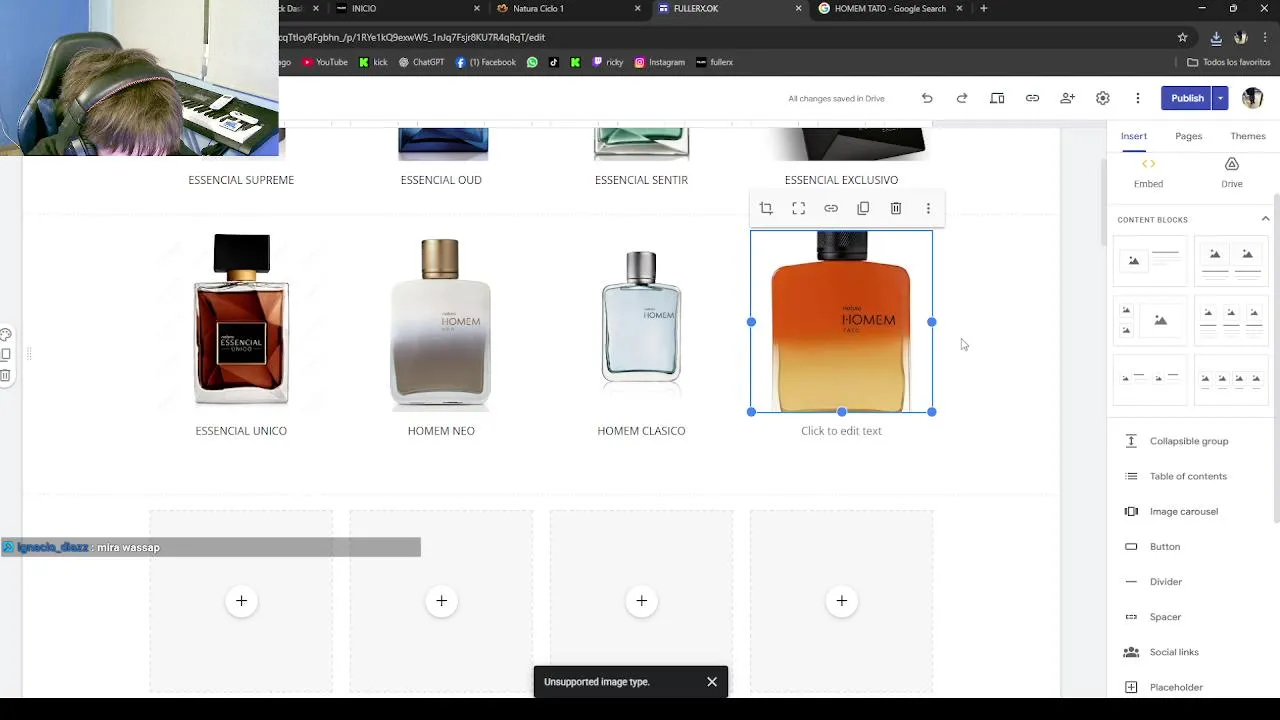Collapse the Content Blocks section
1280x720 pixels.
coord(1265,219)
